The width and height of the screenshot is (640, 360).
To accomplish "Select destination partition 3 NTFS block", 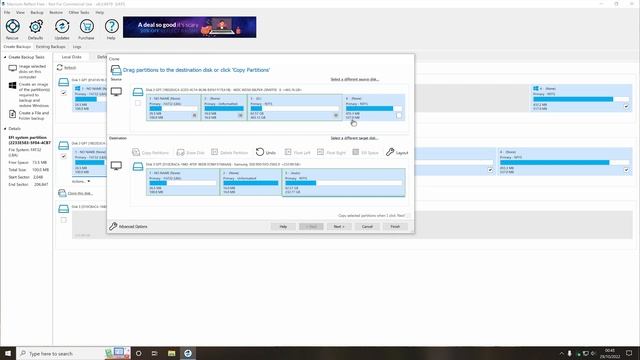I will pos(344,182).
